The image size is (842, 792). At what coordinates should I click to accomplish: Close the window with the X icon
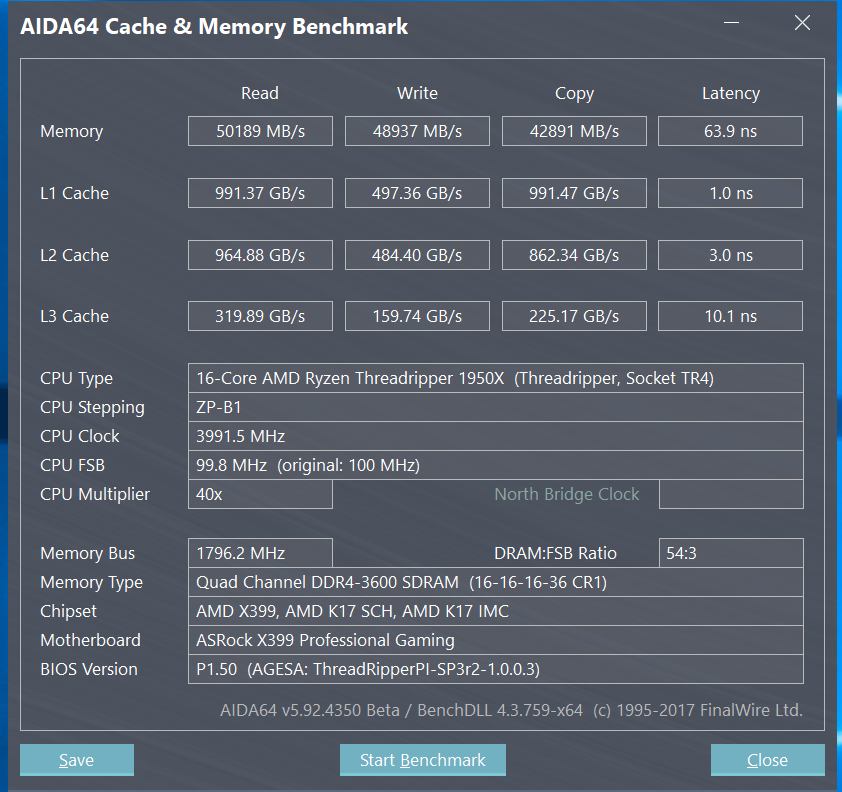pos(802,23)
